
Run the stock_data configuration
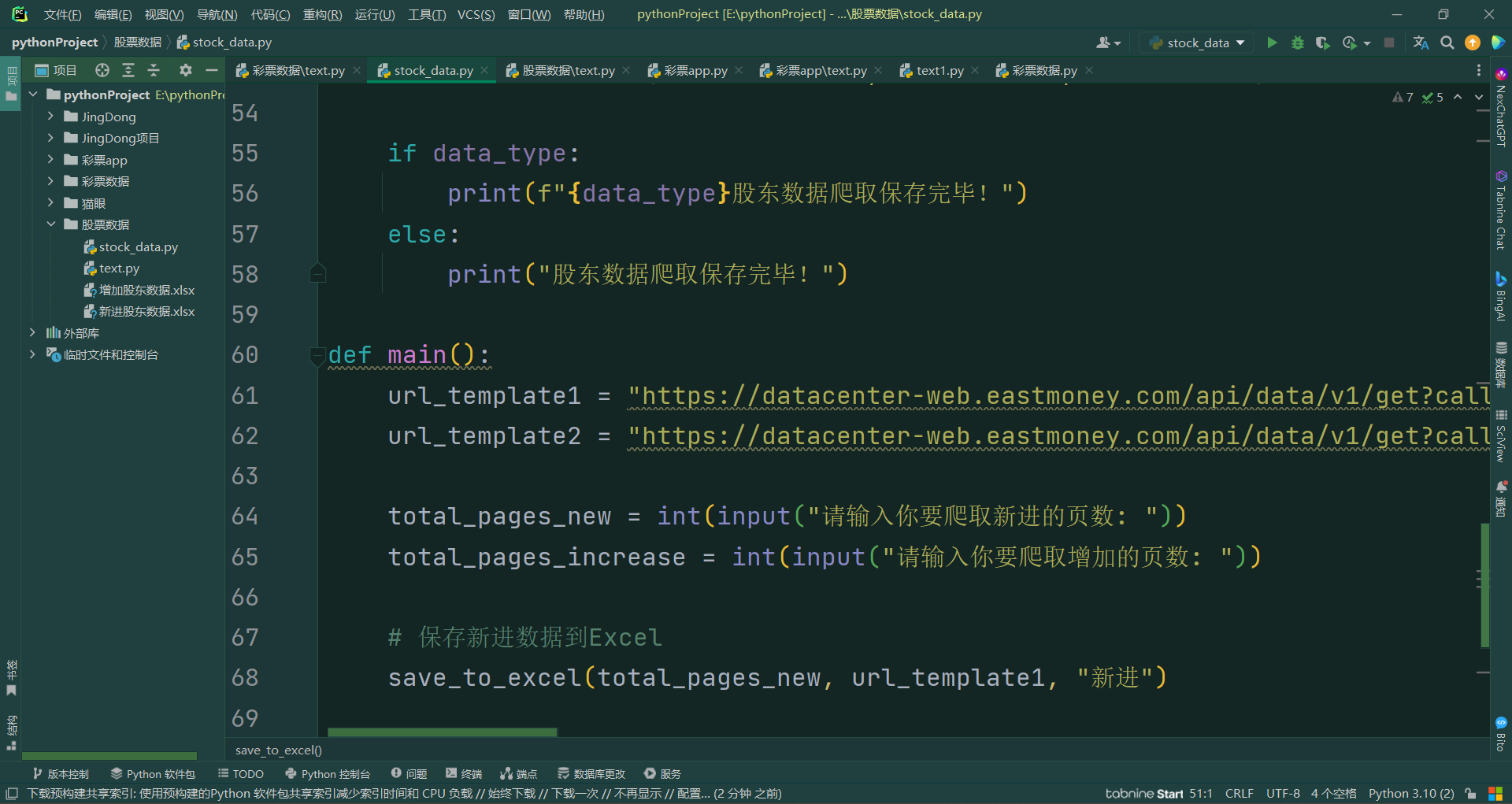[x=1272, y=43]
